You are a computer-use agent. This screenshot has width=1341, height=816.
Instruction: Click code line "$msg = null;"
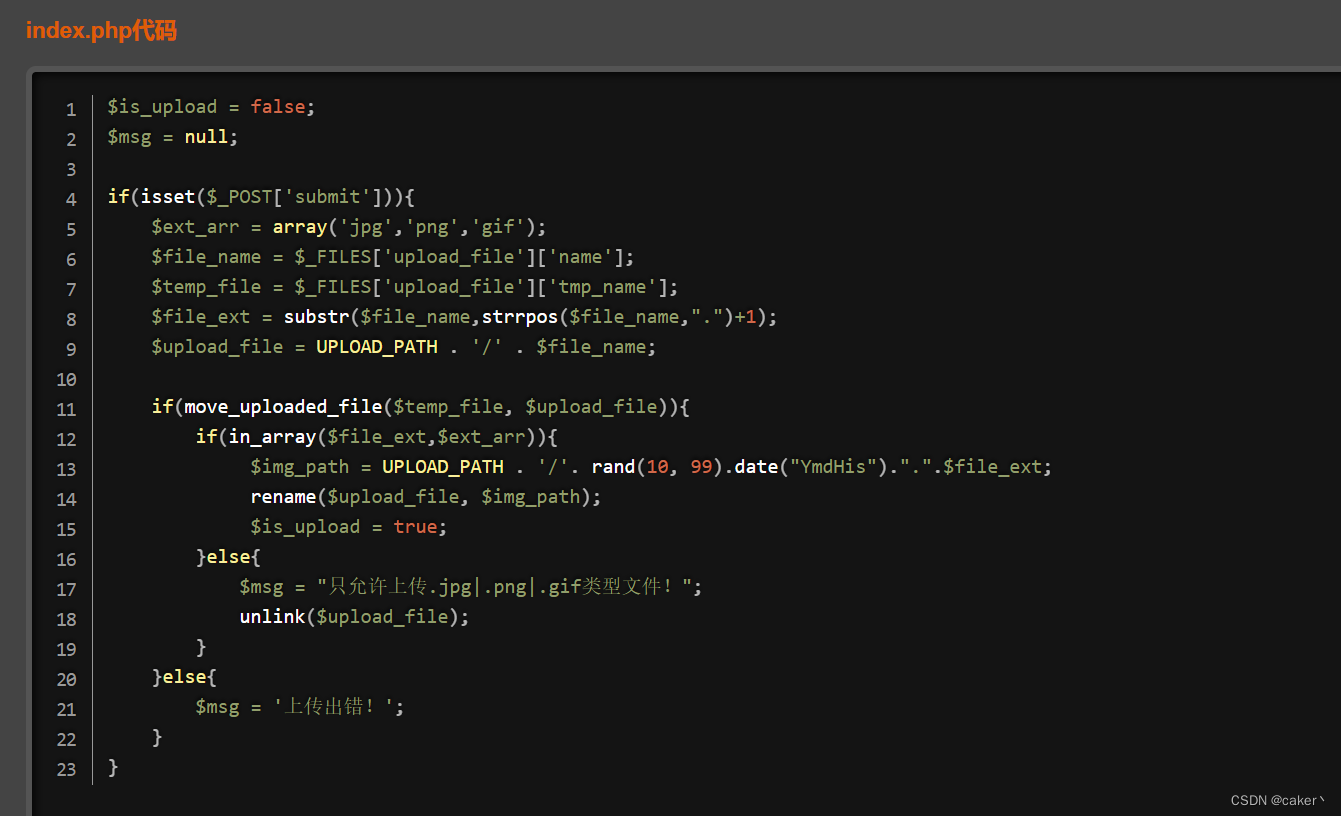[173, 137]
